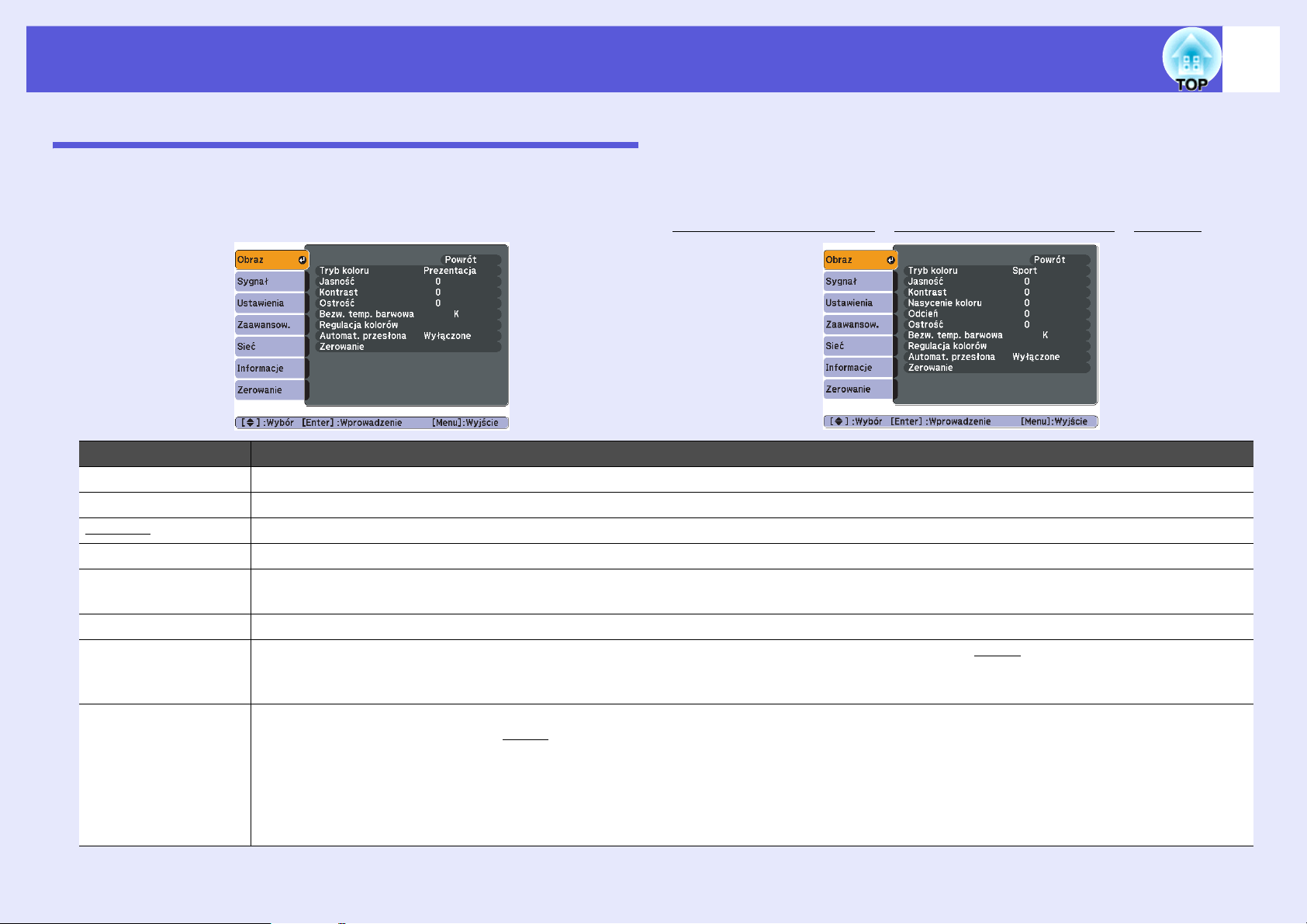Select Tryb koloru row showing Prezentacja
Image resolution: width=1307 pixels, height=924 pixels.
[409, 271]
